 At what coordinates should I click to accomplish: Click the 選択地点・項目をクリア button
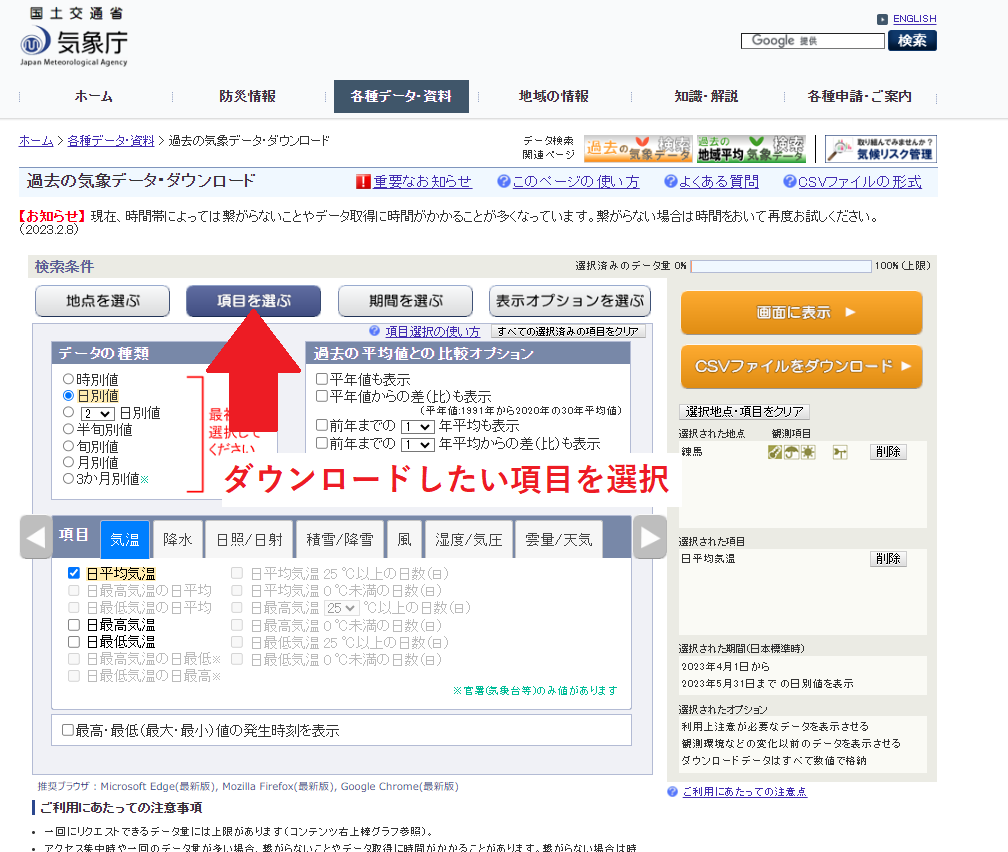tap(744, 412)
